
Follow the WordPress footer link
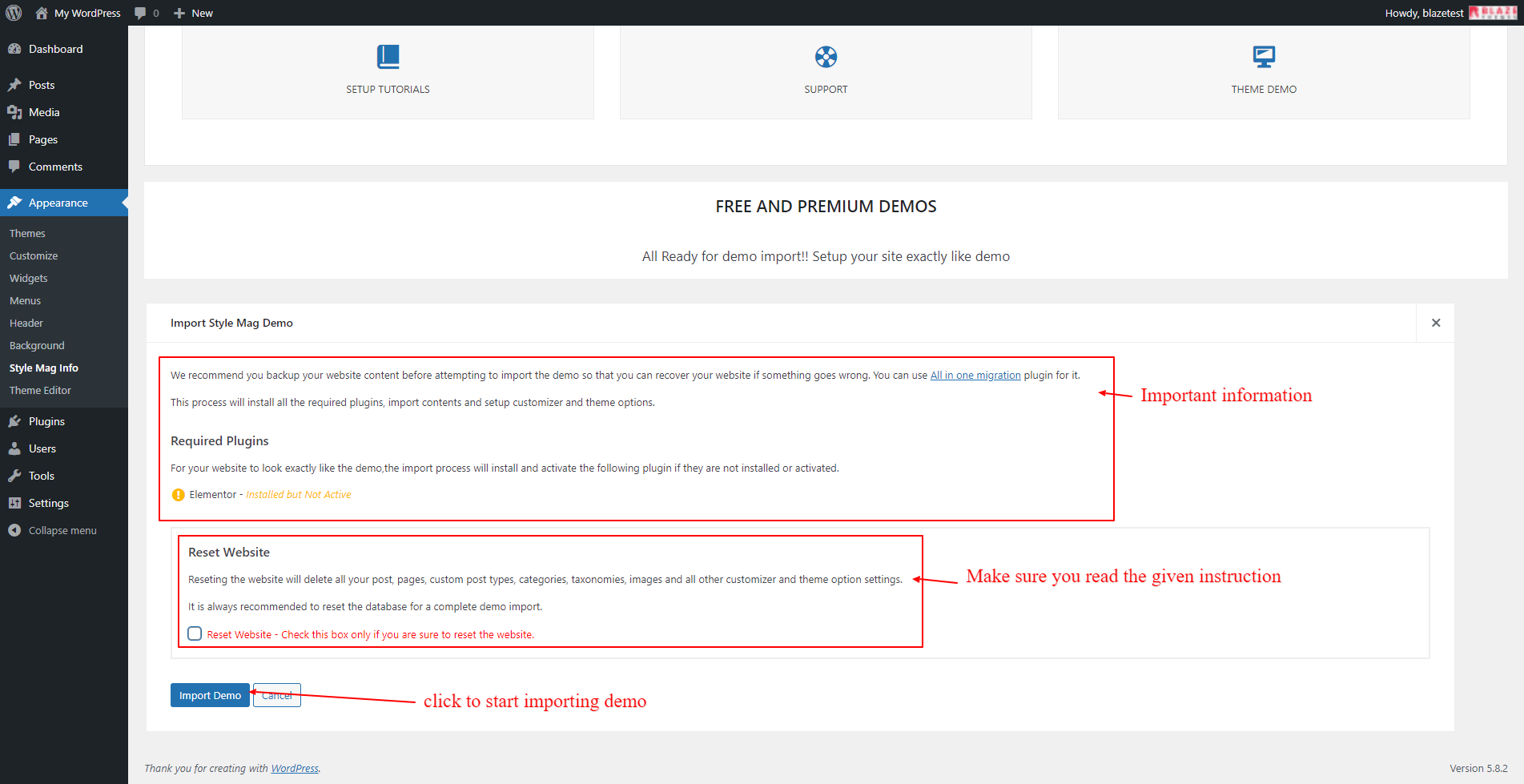pyautogui.click(x=294, y=768)
